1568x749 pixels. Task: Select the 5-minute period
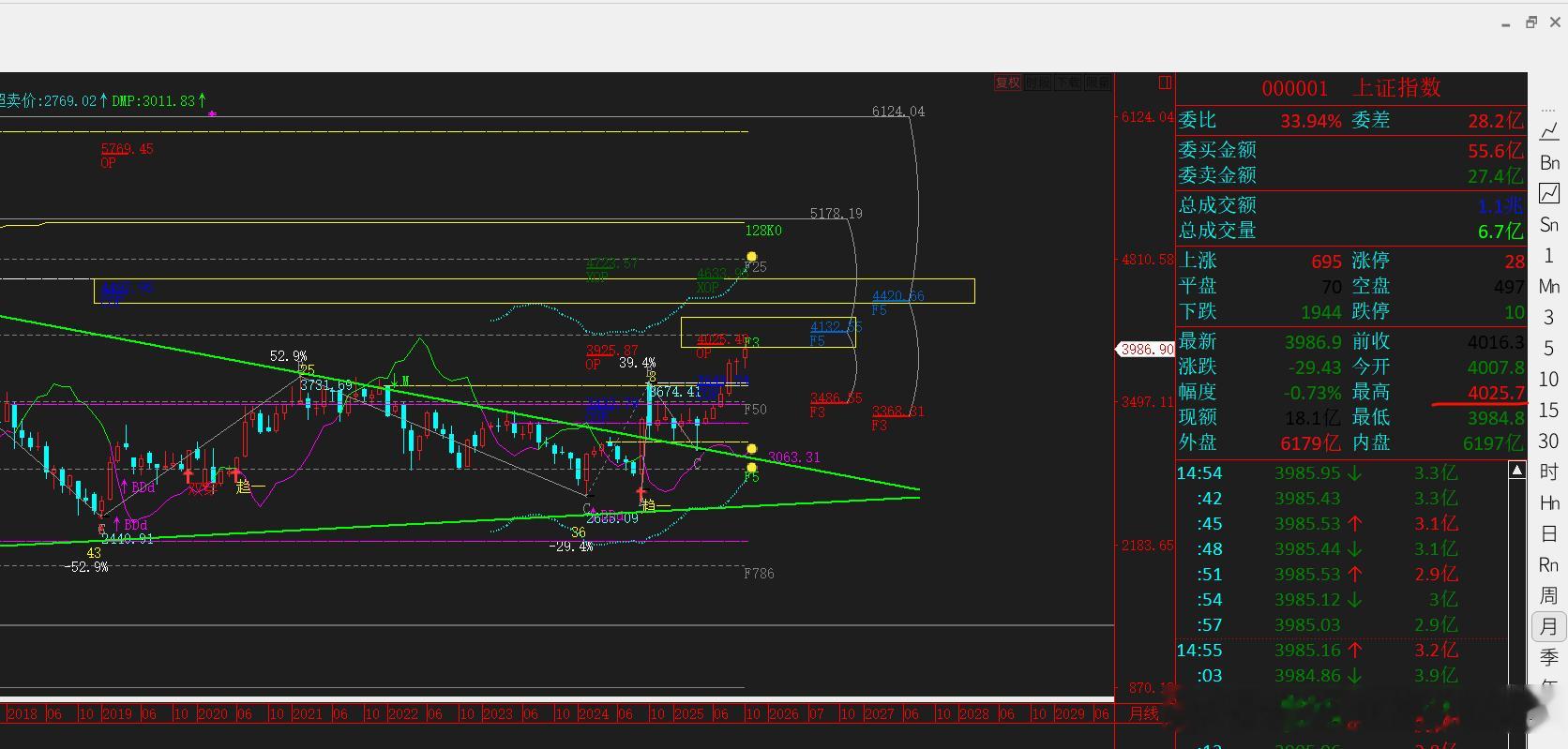[1549, 349]
